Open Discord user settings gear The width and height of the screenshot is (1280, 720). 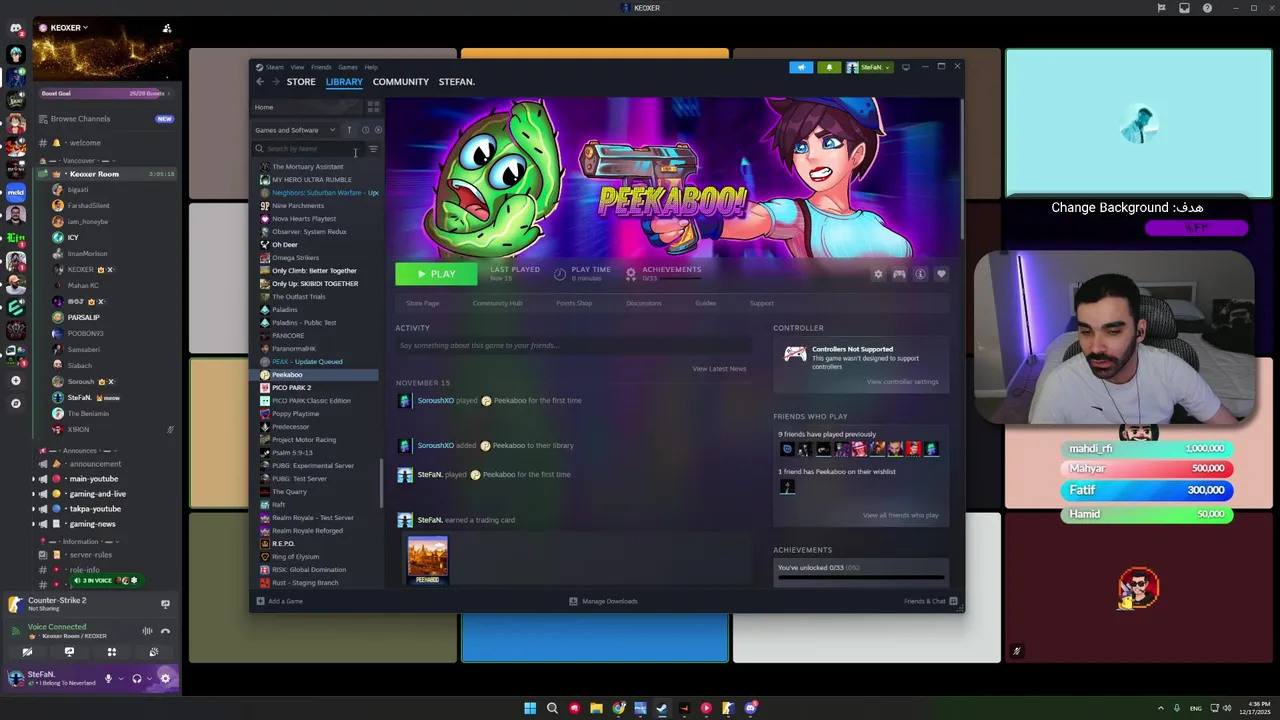[165, 678]
